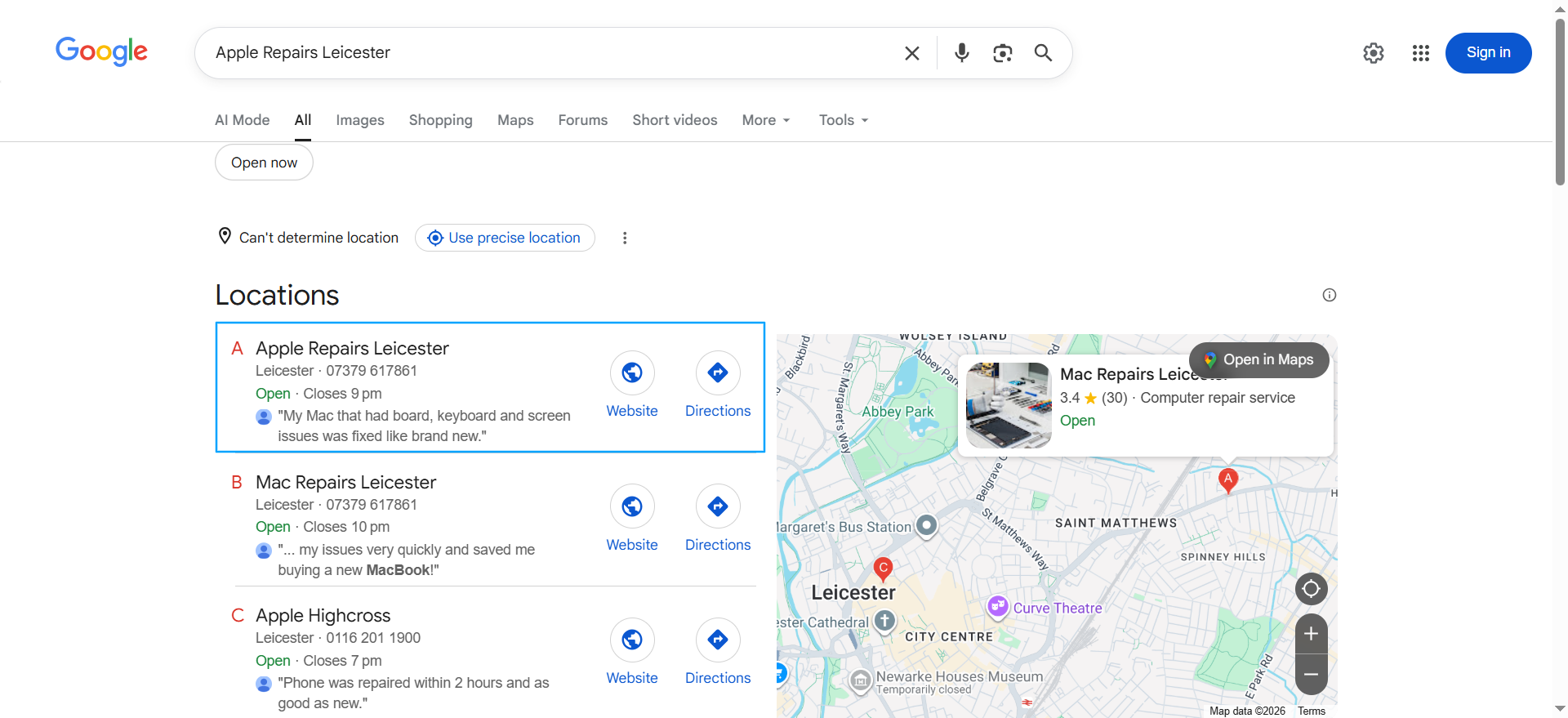Start voice search with microphone icon

point(962,53)
